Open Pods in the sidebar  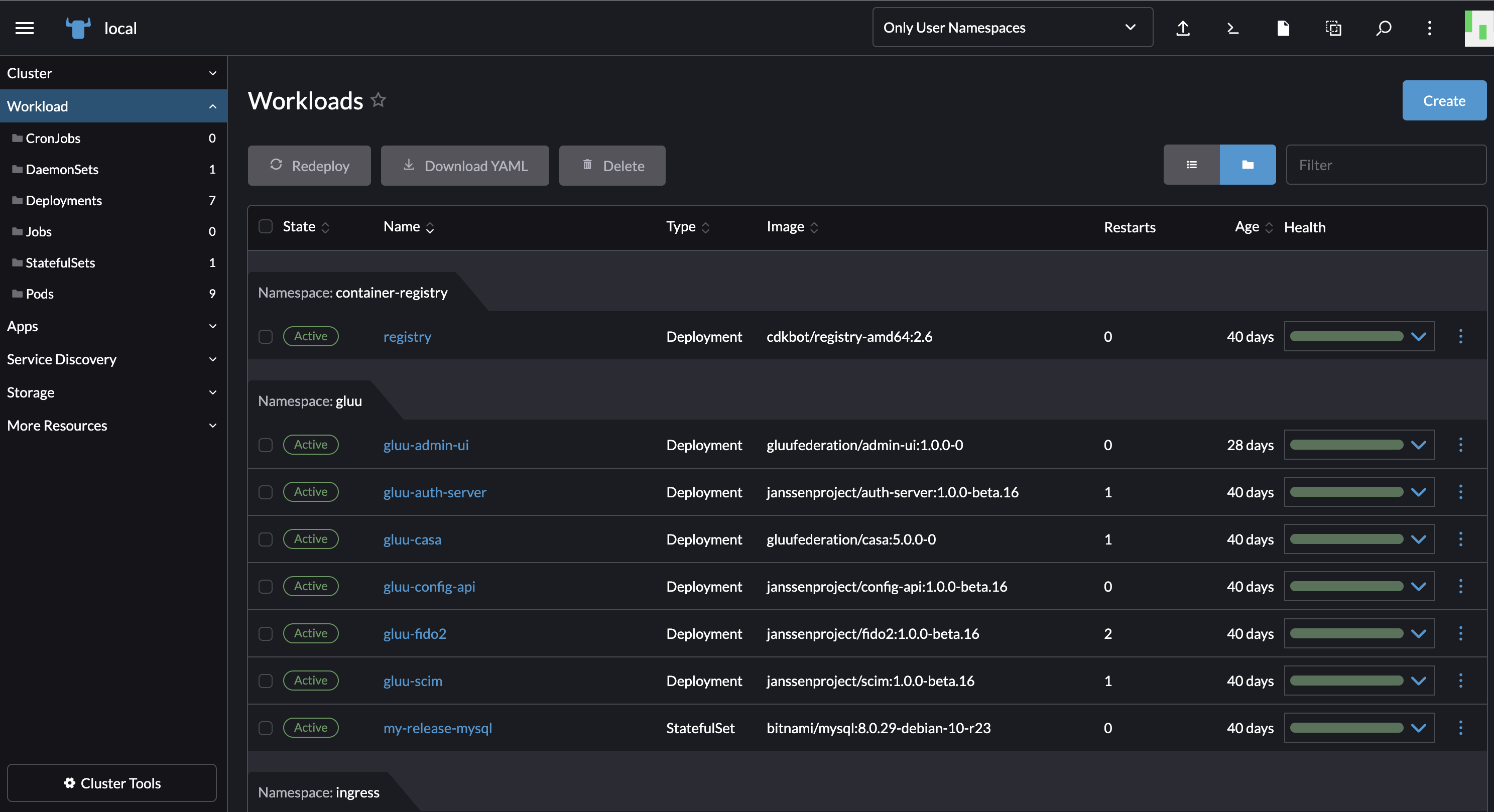click(x=113, y=293)
